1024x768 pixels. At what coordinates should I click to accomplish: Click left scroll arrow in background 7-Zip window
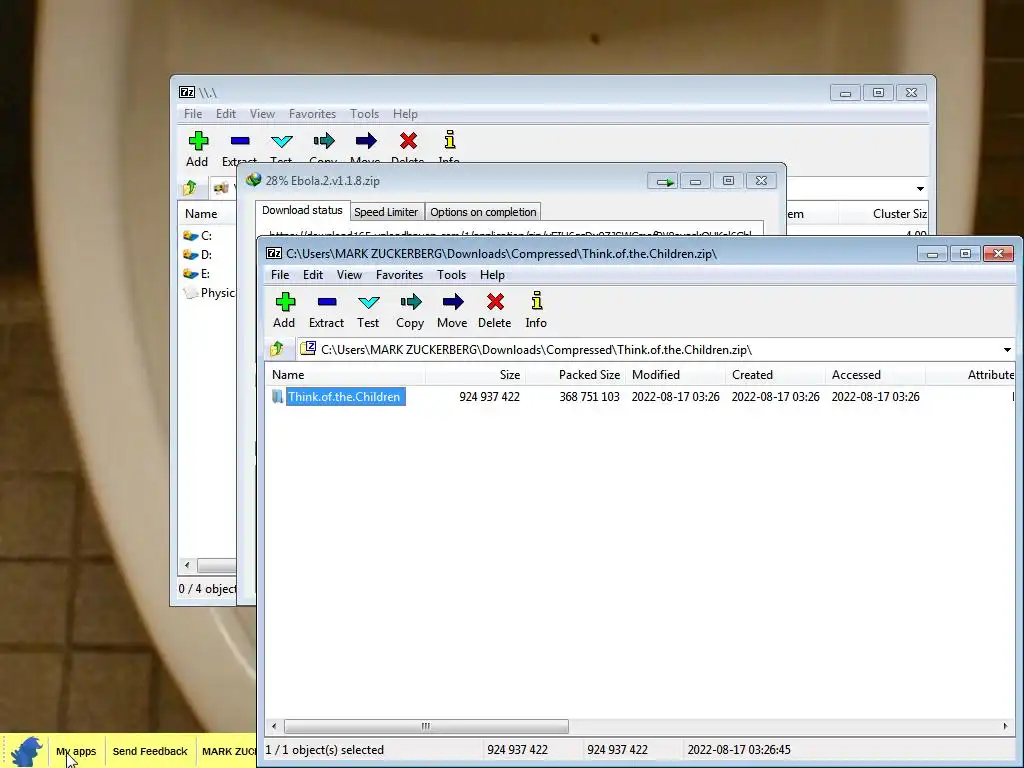point(187,566)
